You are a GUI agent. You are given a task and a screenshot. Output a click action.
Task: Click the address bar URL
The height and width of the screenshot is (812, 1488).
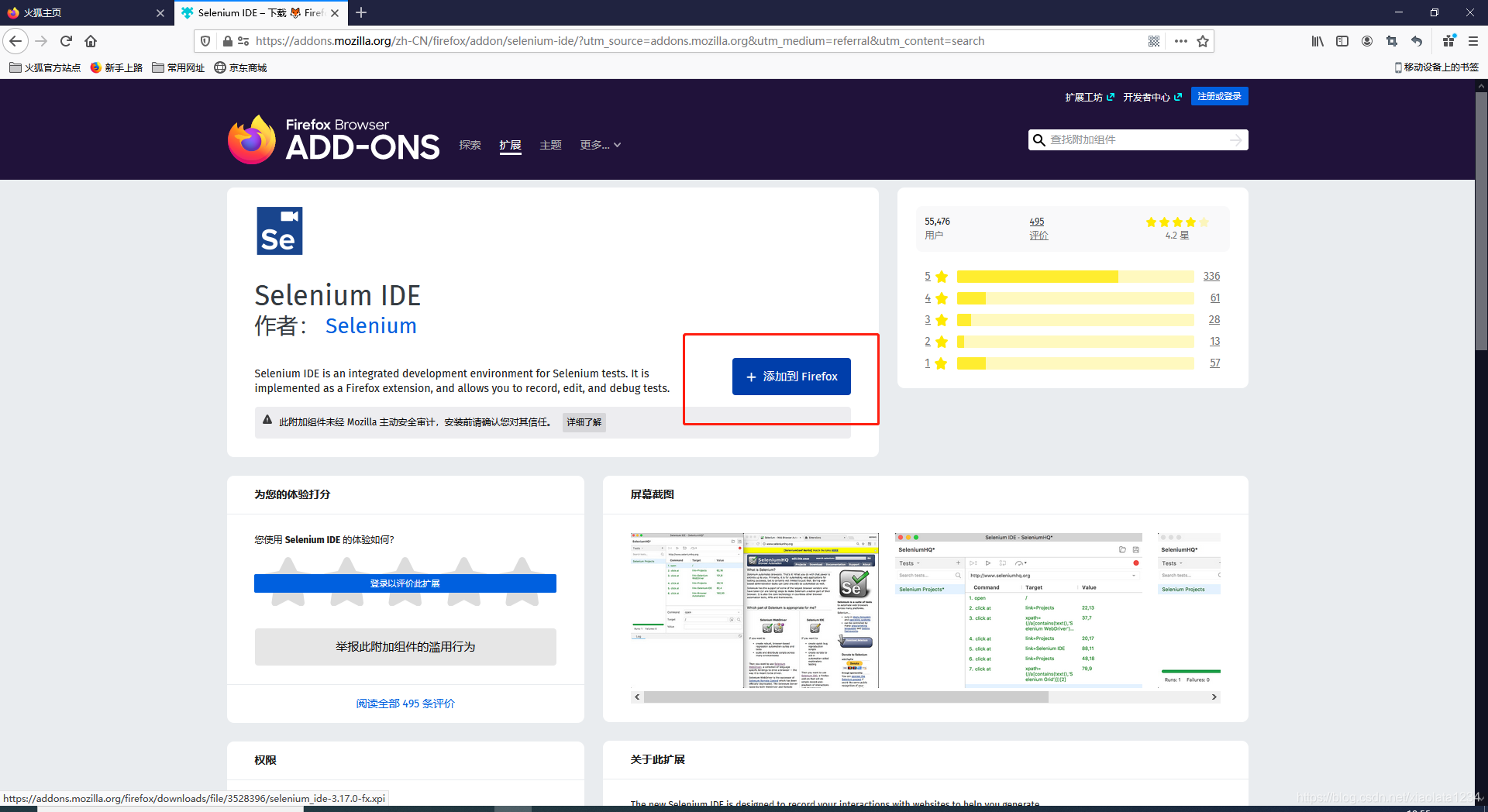point(620,41)
